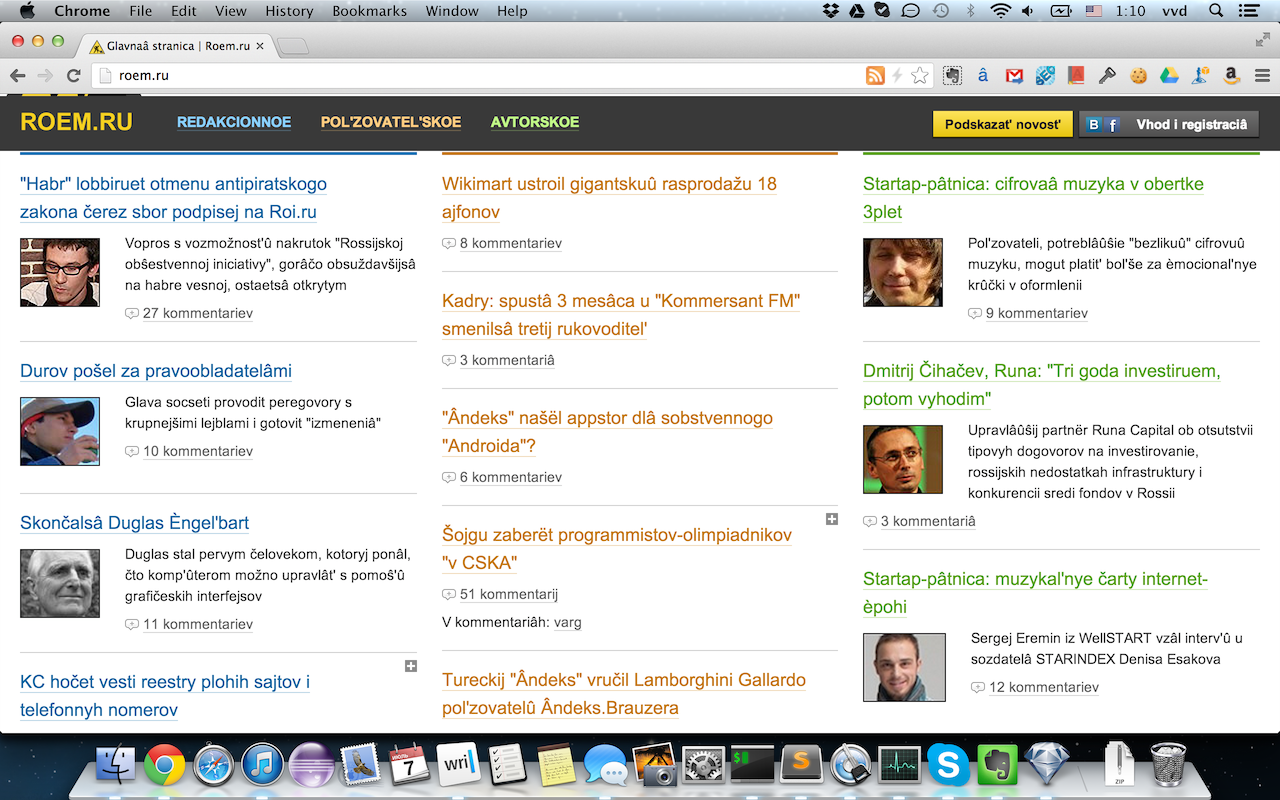Click the ROEM.RU logo
1280x800 pixels.
pyautogui.click(x=77, y=122)
